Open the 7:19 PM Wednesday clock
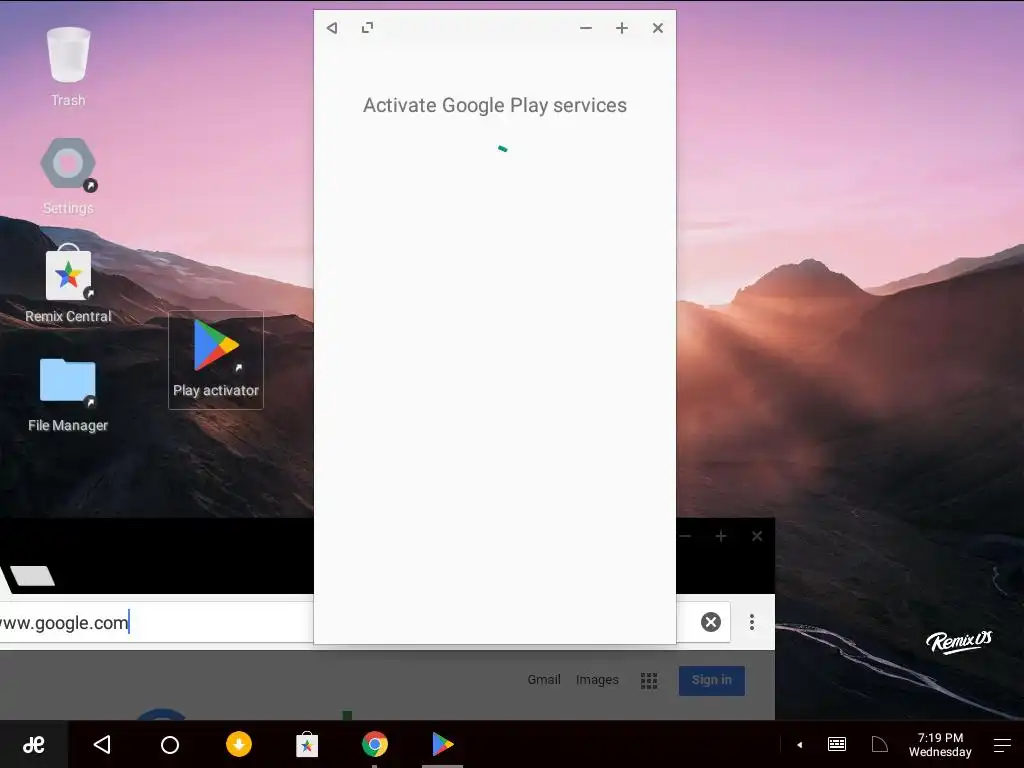1024x768 pixels. 940,744
